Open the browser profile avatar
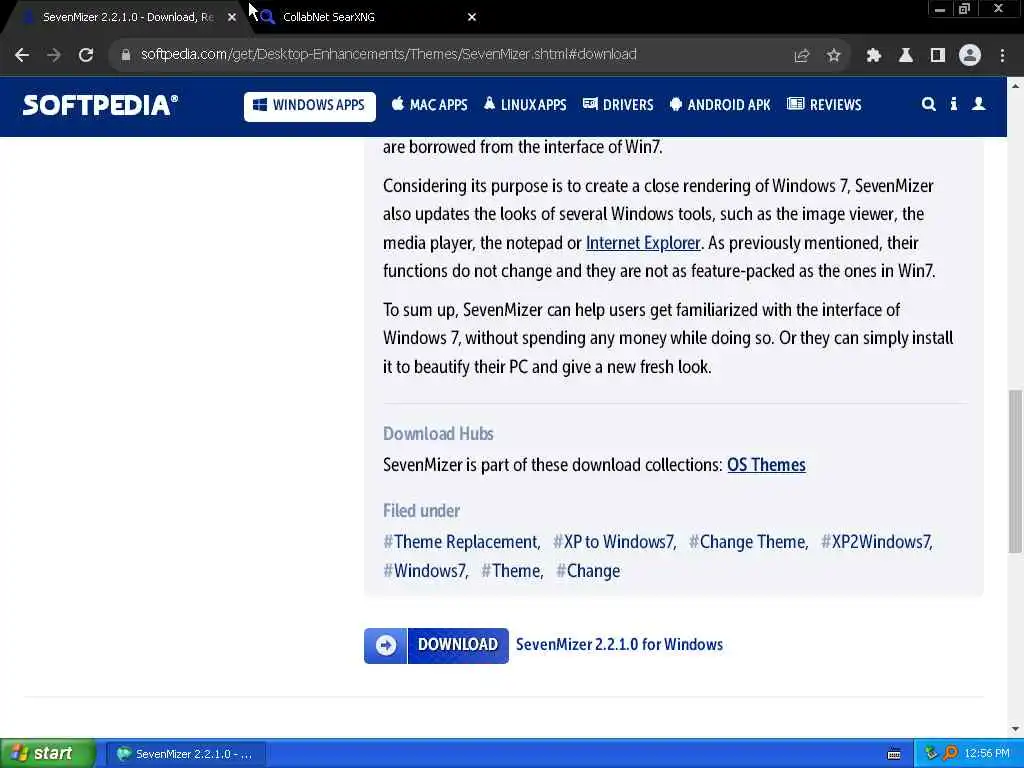 (x=970, y=55)
